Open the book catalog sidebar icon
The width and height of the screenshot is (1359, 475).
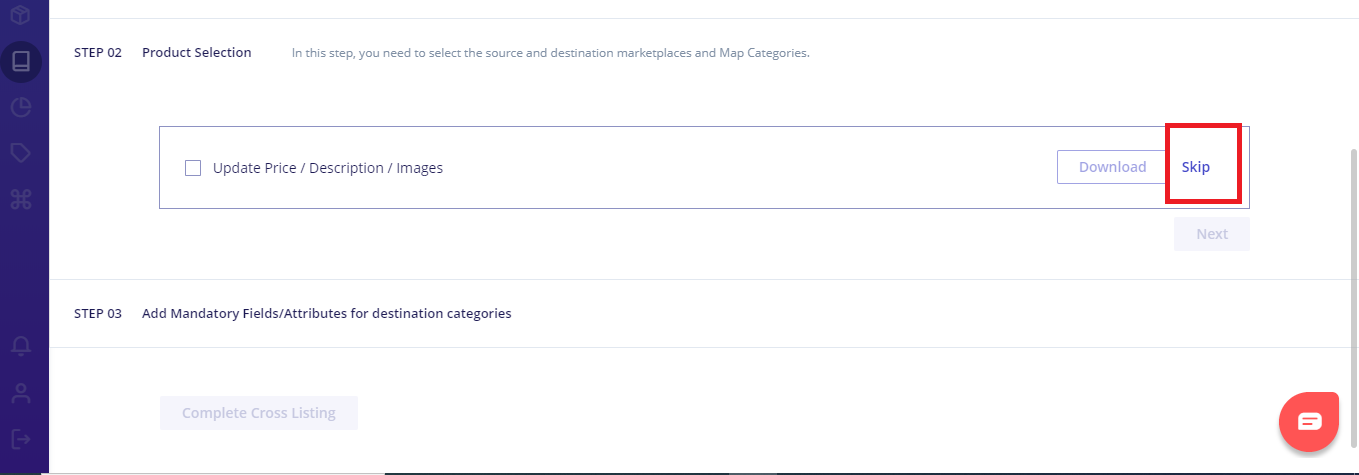click(x=21, y=61)
